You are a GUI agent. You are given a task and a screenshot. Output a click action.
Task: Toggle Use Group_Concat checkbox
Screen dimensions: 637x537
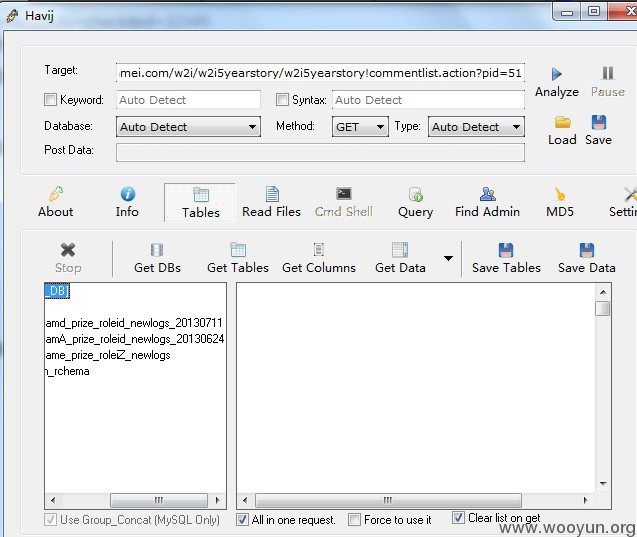50,520
